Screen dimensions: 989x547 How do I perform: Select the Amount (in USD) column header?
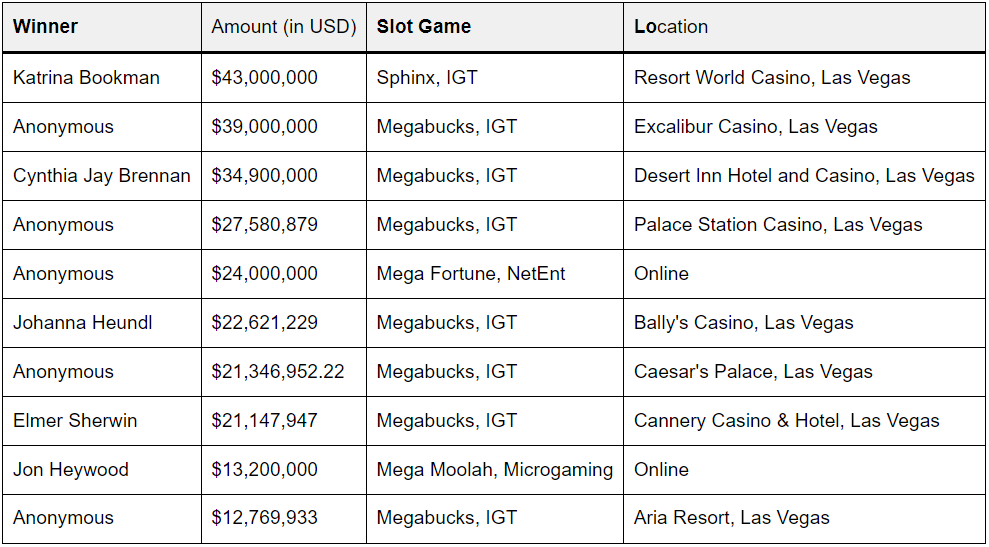click(x=284, y=27)
